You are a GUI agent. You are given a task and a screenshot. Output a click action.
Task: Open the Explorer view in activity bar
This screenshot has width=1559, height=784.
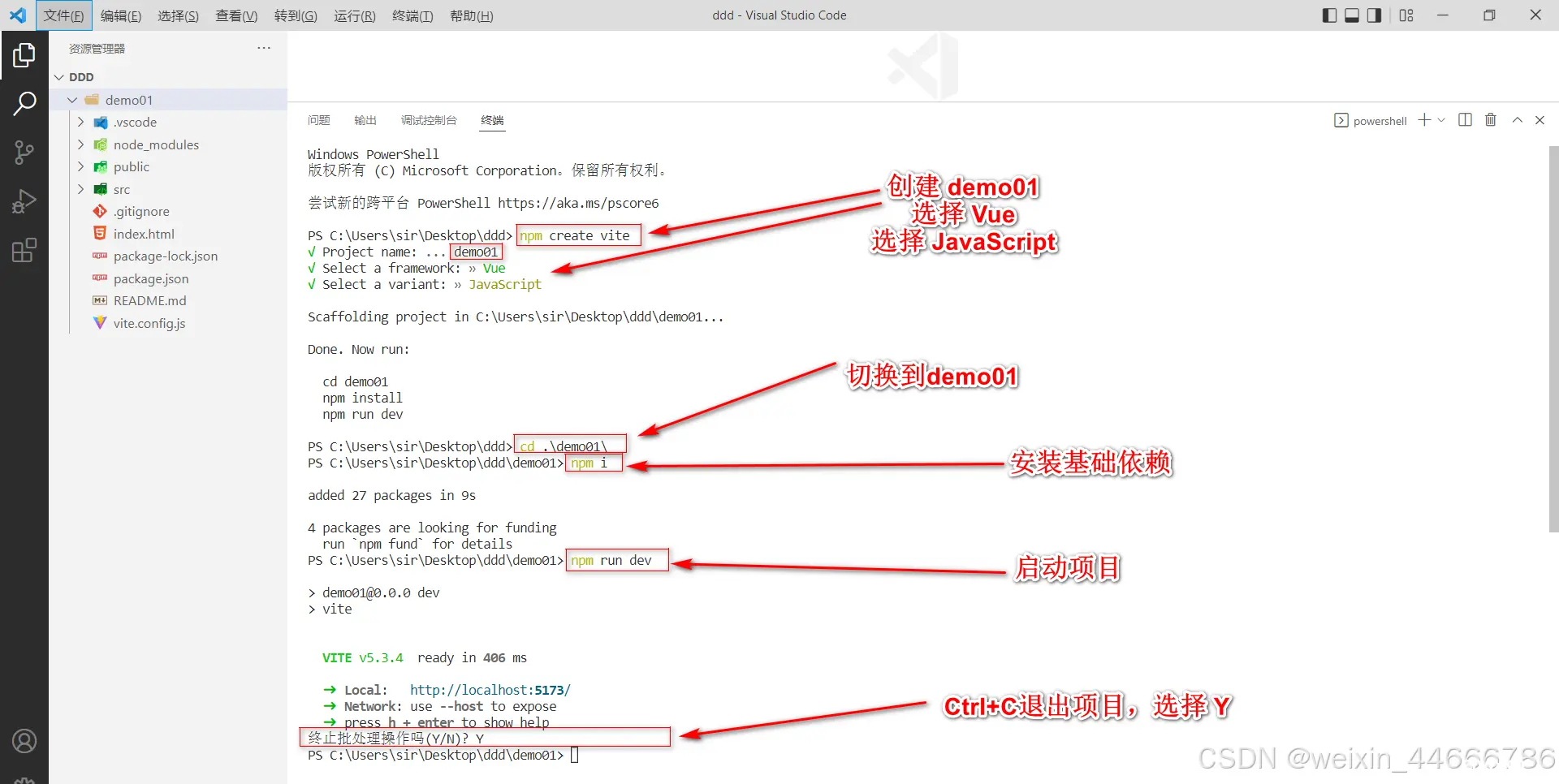[x=24, y=55]
